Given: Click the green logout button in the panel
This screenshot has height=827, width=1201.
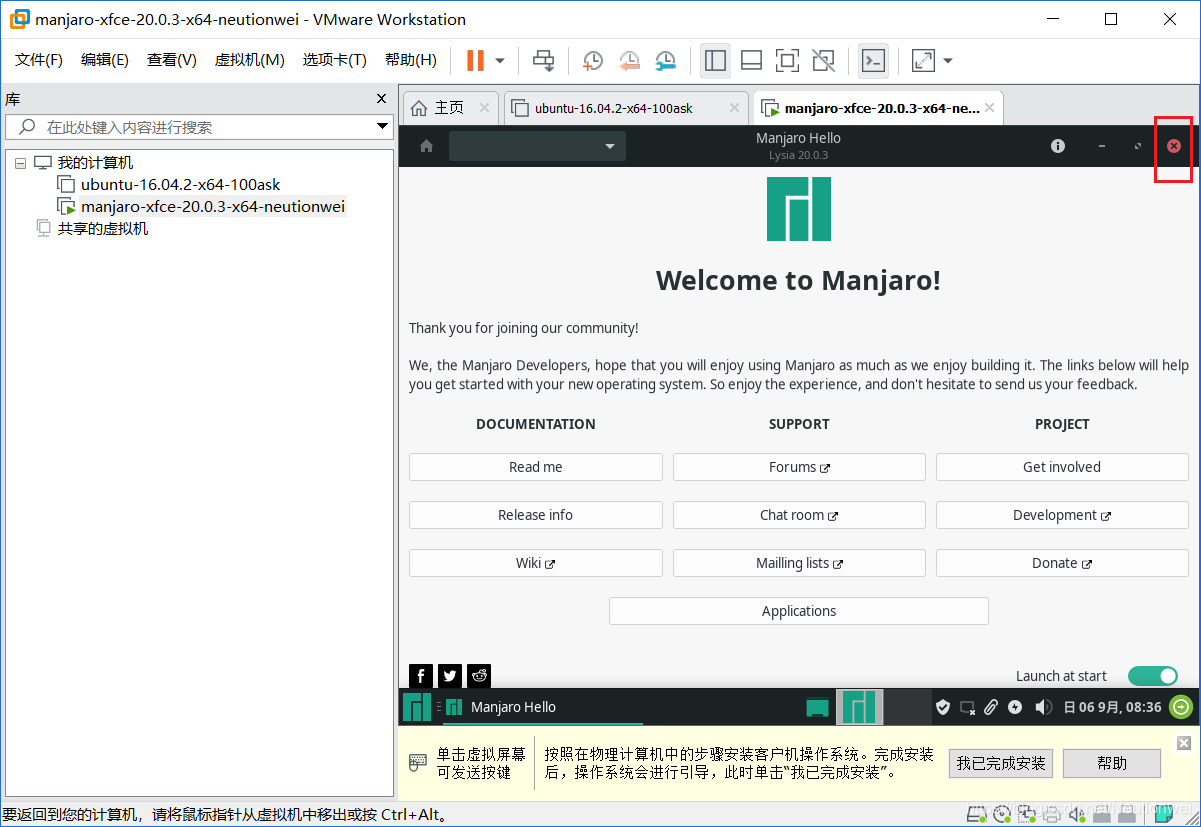Looking at the screenshot, I should click(x=1181, y=707).
